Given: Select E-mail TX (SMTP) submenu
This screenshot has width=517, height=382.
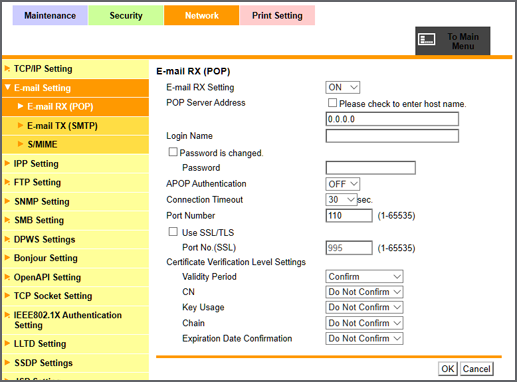Looking at the screenshot, I should (x=75, y=126).
